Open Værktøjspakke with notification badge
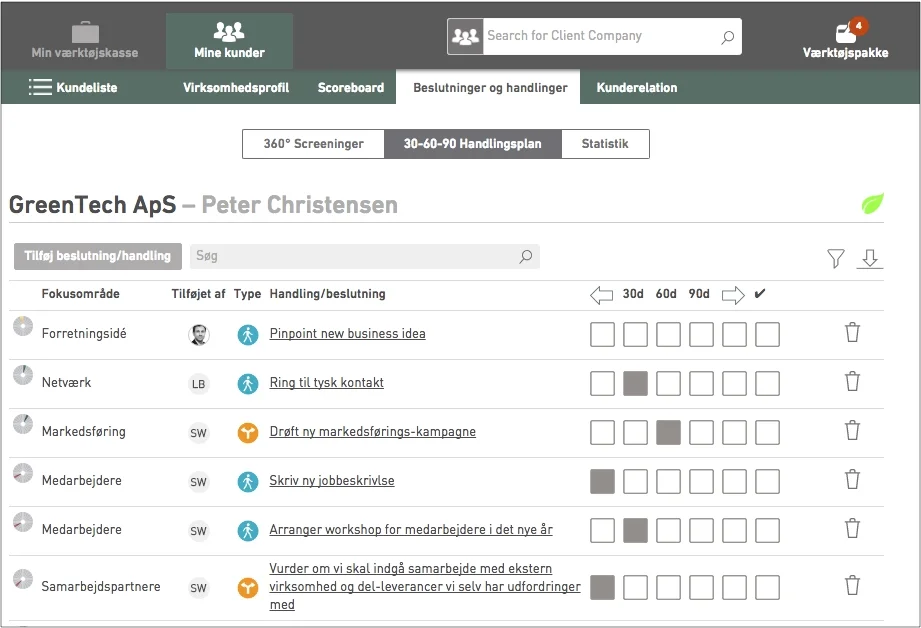This screenshot has height=628, width=921. [x=845, y=39]
